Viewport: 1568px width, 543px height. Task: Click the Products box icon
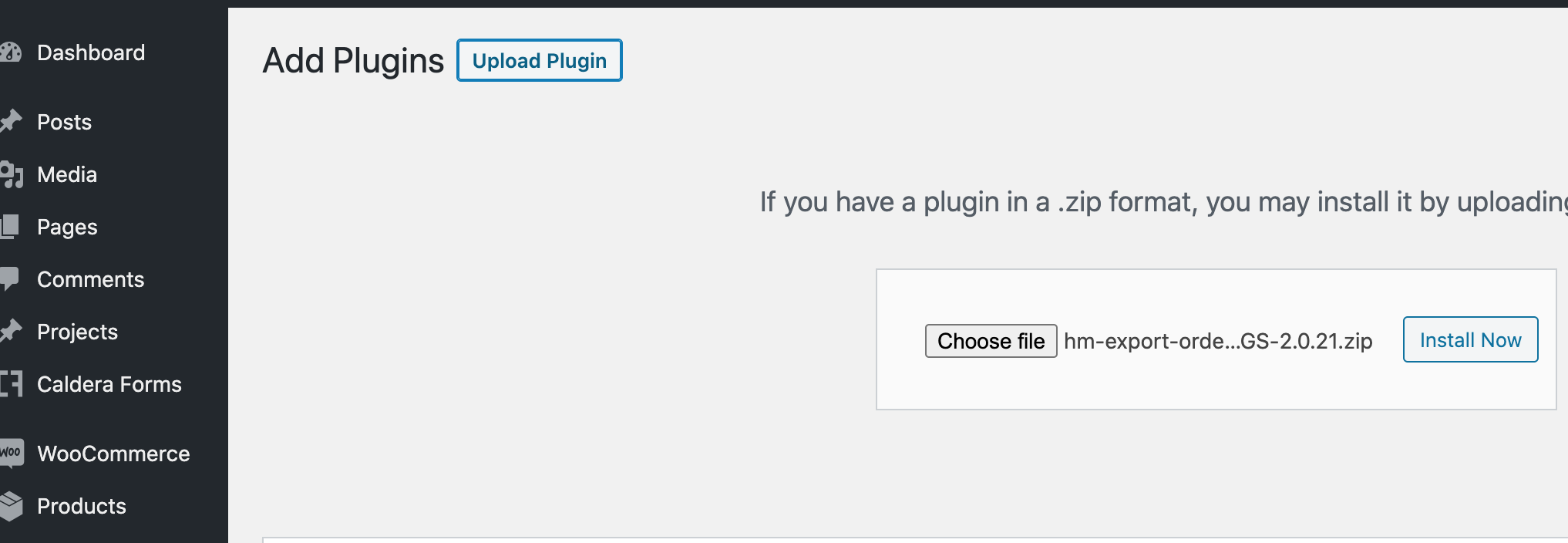click(12, 506)
